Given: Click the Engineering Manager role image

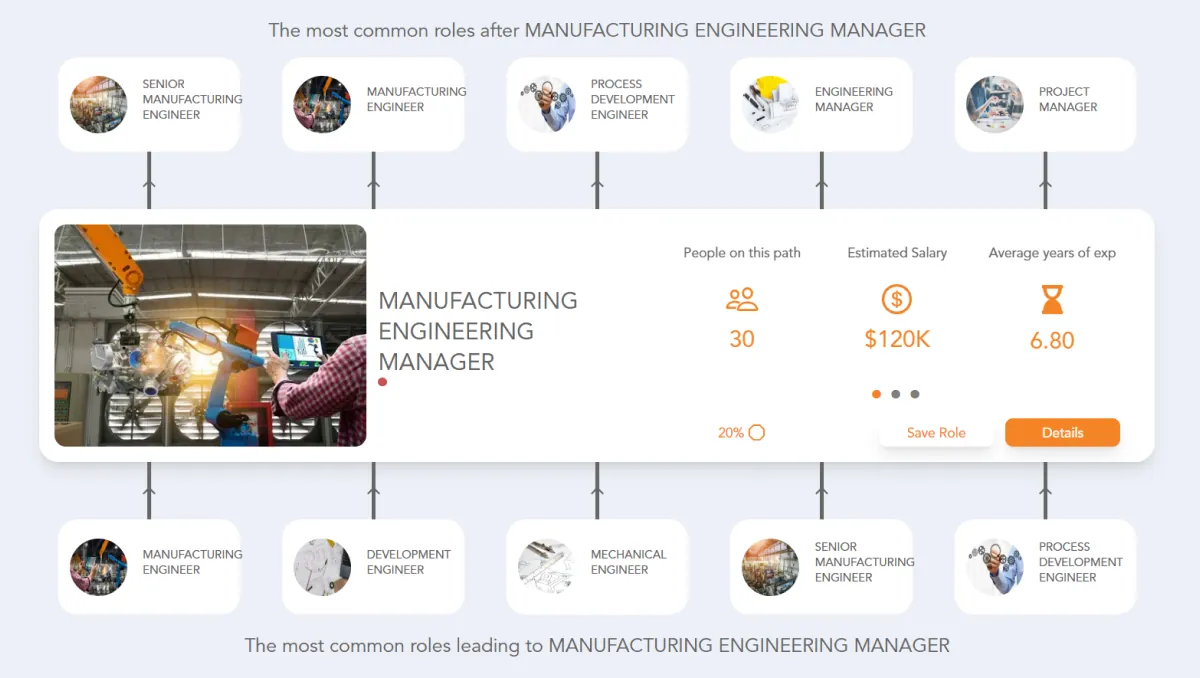Looking at the screenshot, I should pos(771,104).
